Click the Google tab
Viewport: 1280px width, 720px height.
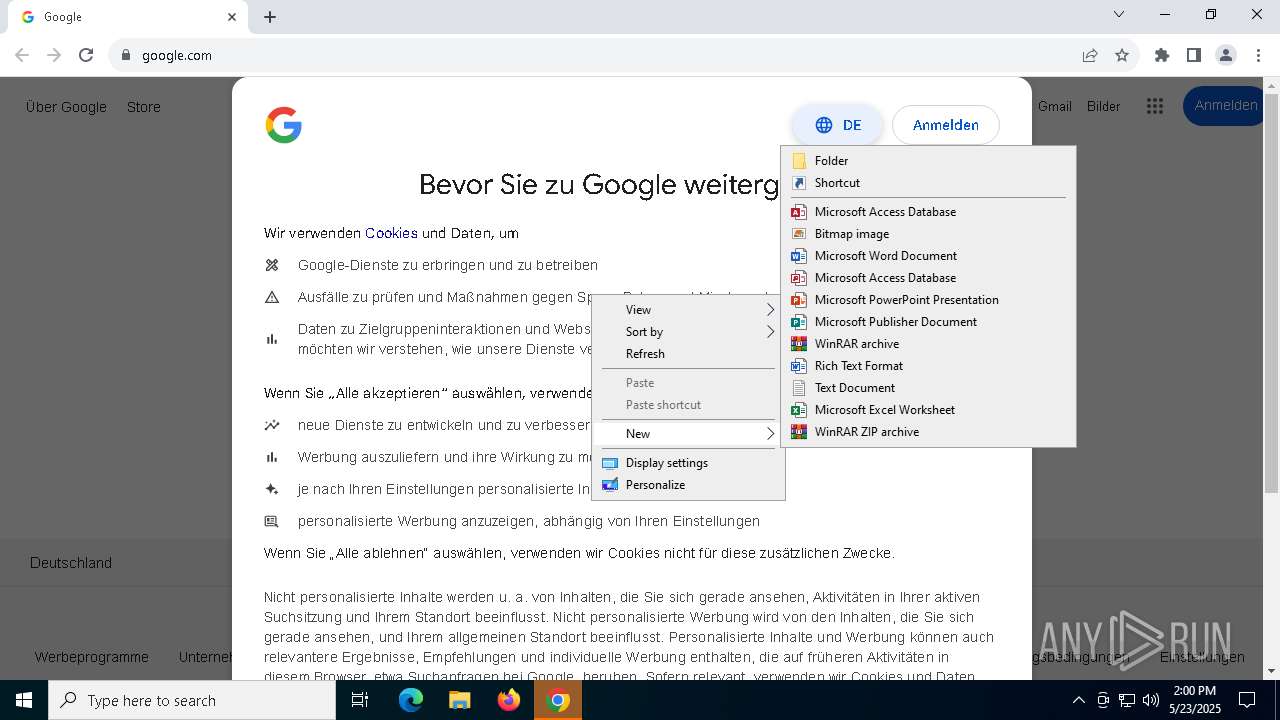pyautogui.click(x=129, y=17)
